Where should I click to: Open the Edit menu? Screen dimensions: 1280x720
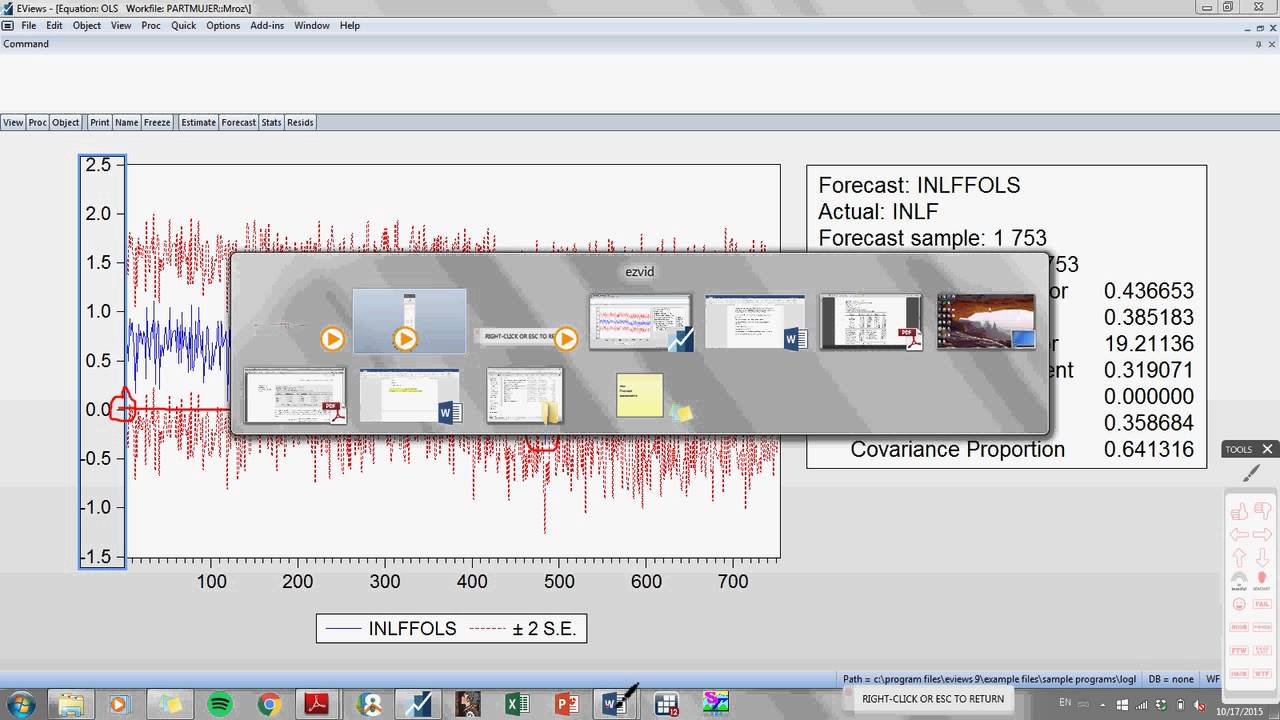[x=54, y=26]
